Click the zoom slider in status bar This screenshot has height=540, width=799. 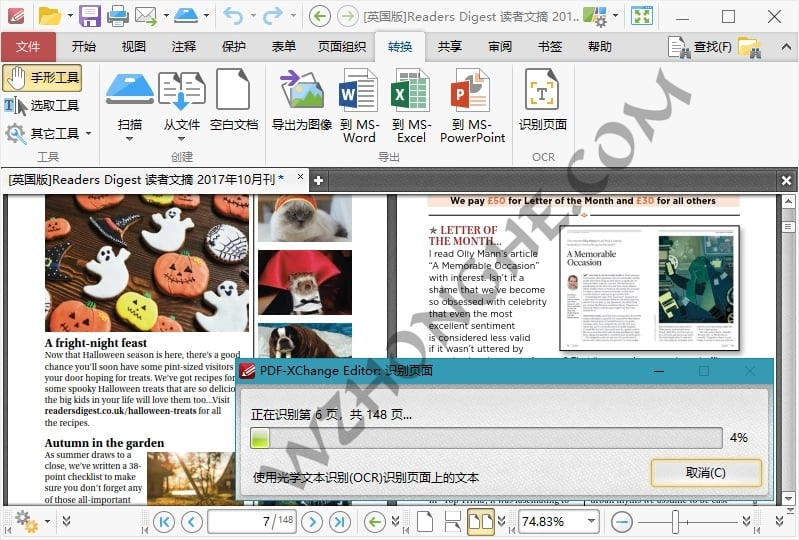(x=677, y=521)
